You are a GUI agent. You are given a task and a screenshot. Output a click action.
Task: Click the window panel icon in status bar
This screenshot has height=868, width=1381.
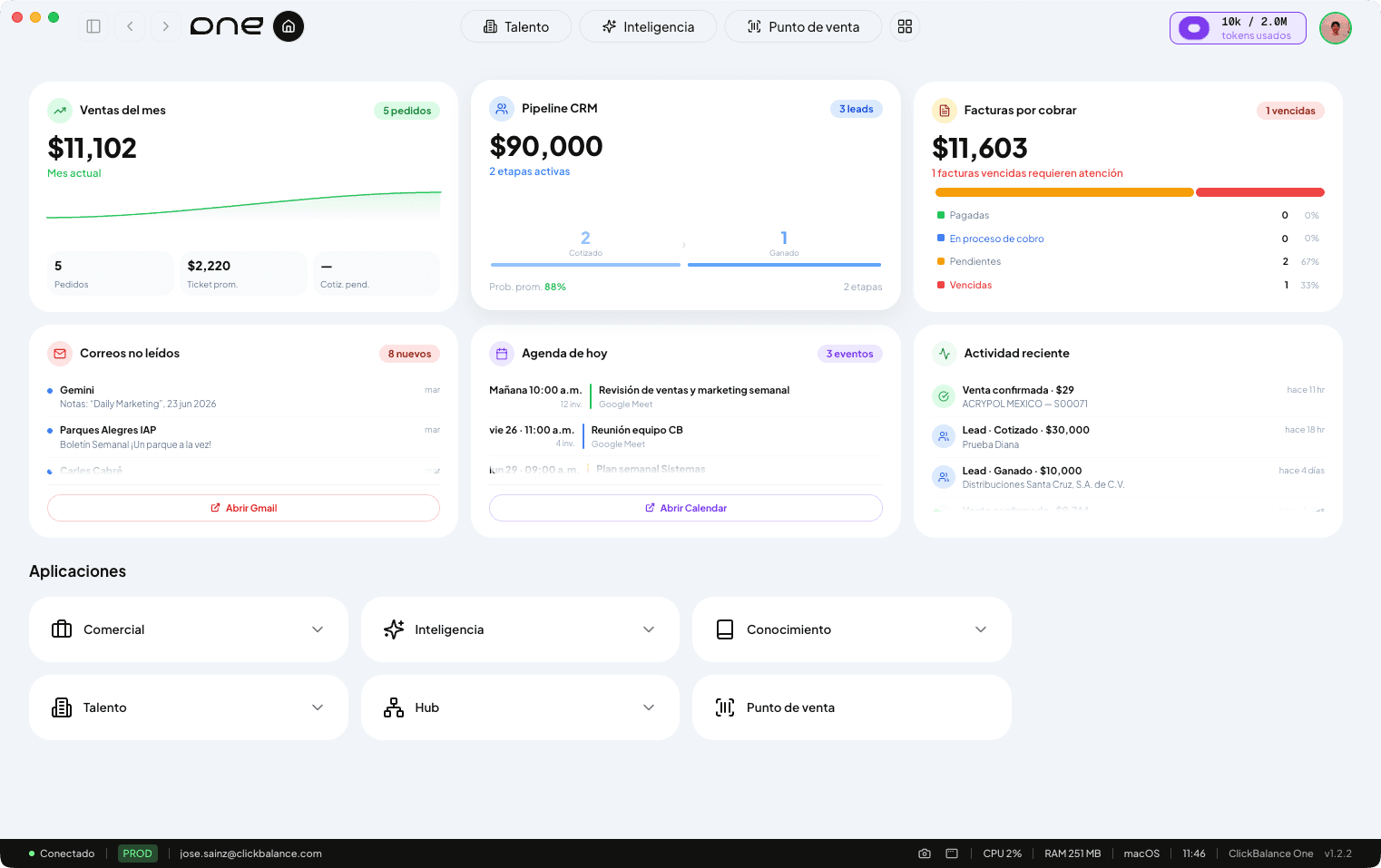click(952, 853)
